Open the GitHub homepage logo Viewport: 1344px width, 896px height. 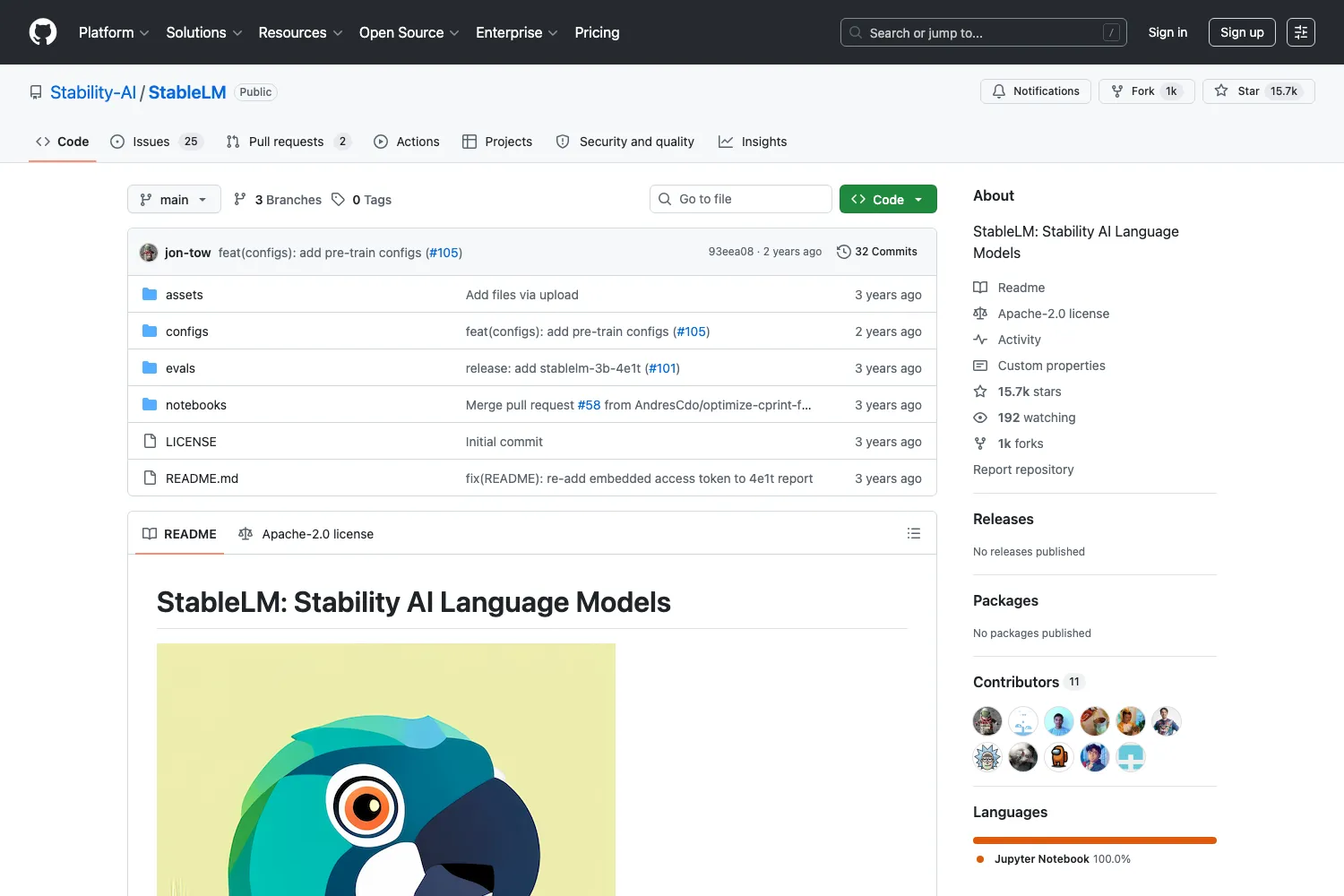(43, 32)
